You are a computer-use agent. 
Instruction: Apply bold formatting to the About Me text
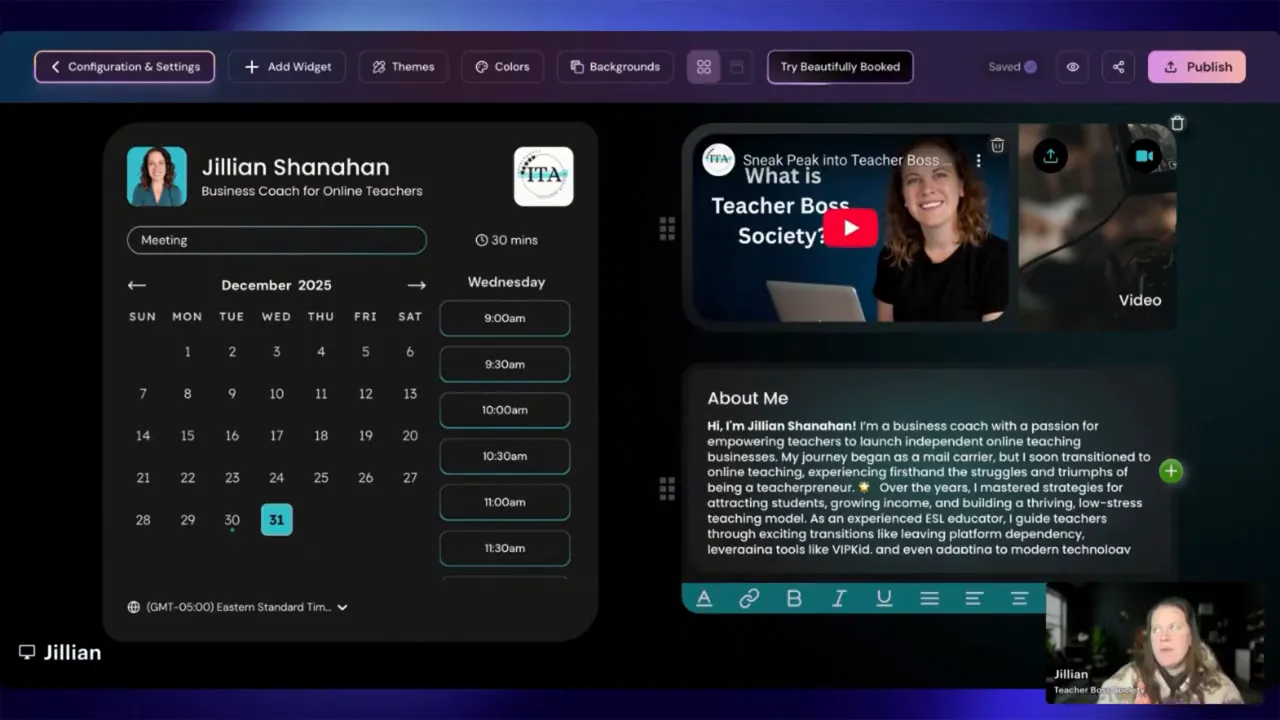[x=794, y=597]
